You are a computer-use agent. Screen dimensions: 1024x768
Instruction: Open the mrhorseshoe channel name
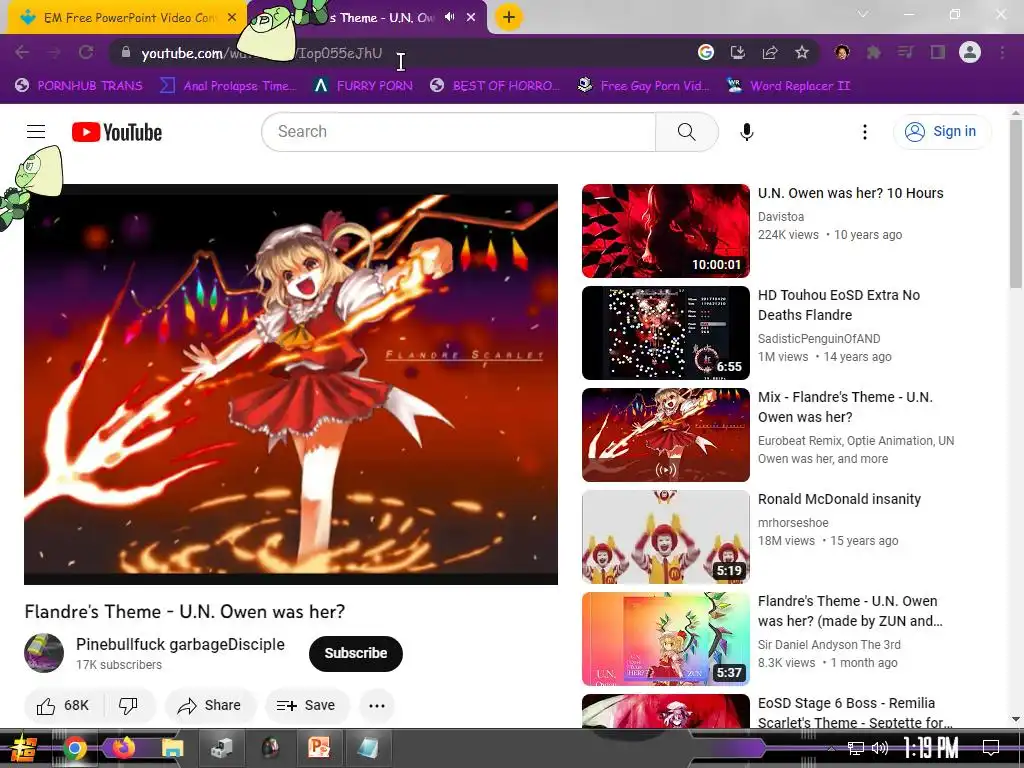coord(793,522)
